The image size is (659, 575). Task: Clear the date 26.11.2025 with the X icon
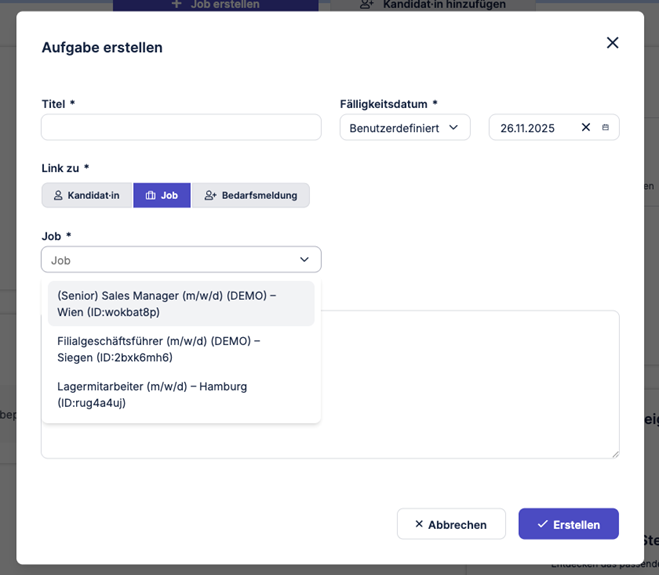tap(586, 127)
